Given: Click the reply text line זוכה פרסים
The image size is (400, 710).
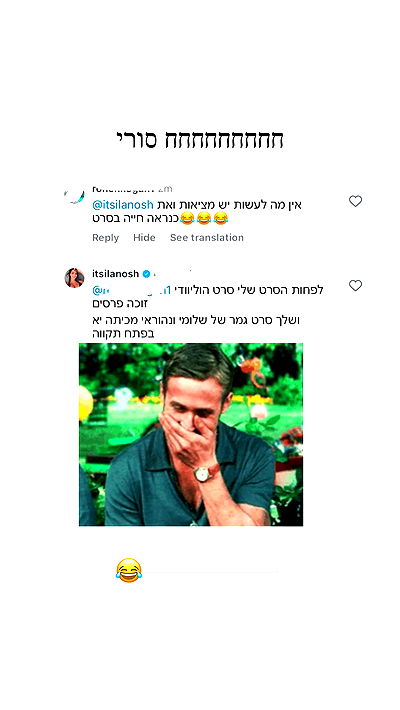Looking at the screenshot, I should (120, 304).
